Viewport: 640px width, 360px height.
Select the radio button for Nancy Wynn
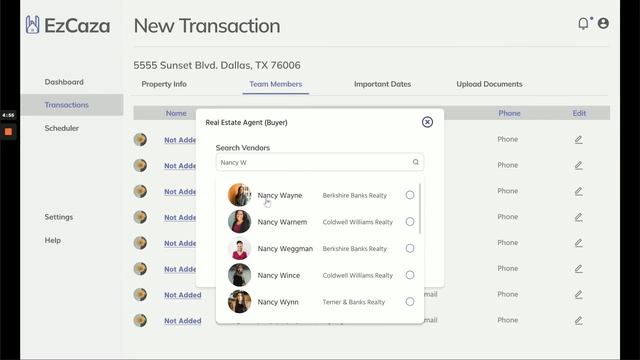pos(410,302)
